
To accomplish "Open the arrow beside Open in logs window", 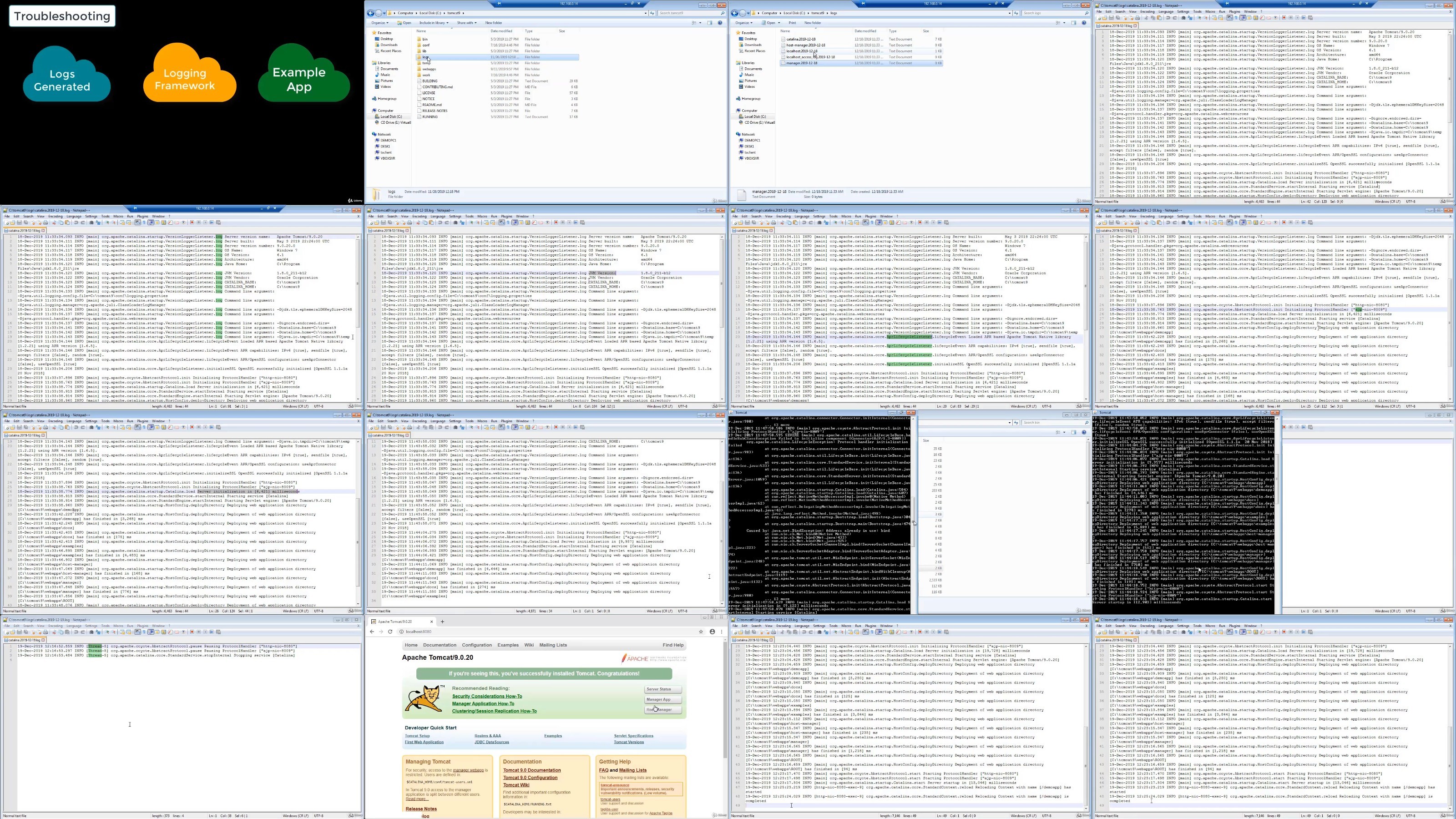I will tap(779, 23).
